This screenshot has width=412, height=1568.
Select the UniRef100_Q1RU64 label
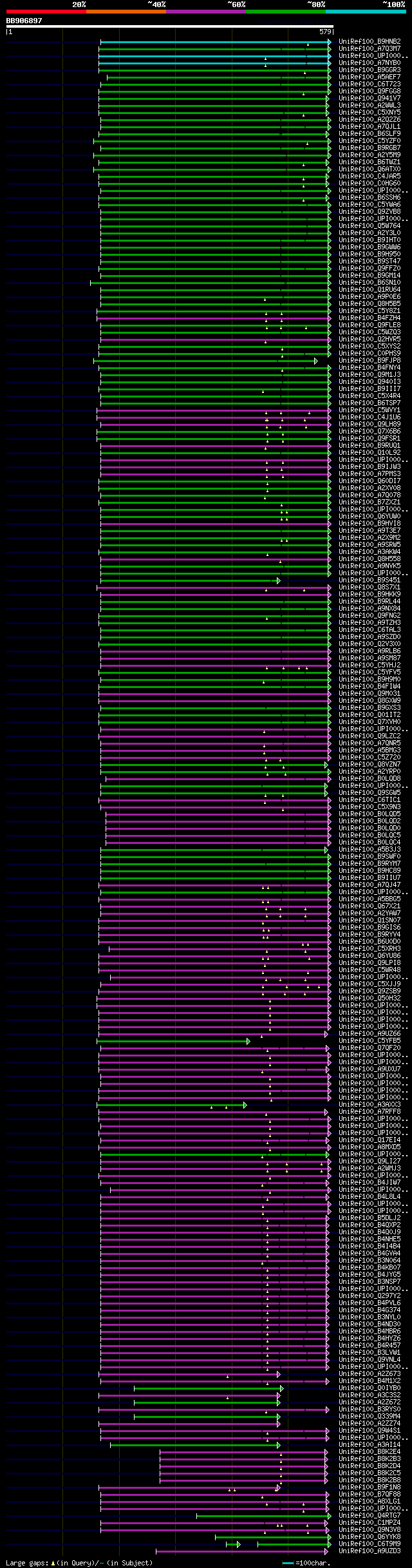[x=370, y=290]
